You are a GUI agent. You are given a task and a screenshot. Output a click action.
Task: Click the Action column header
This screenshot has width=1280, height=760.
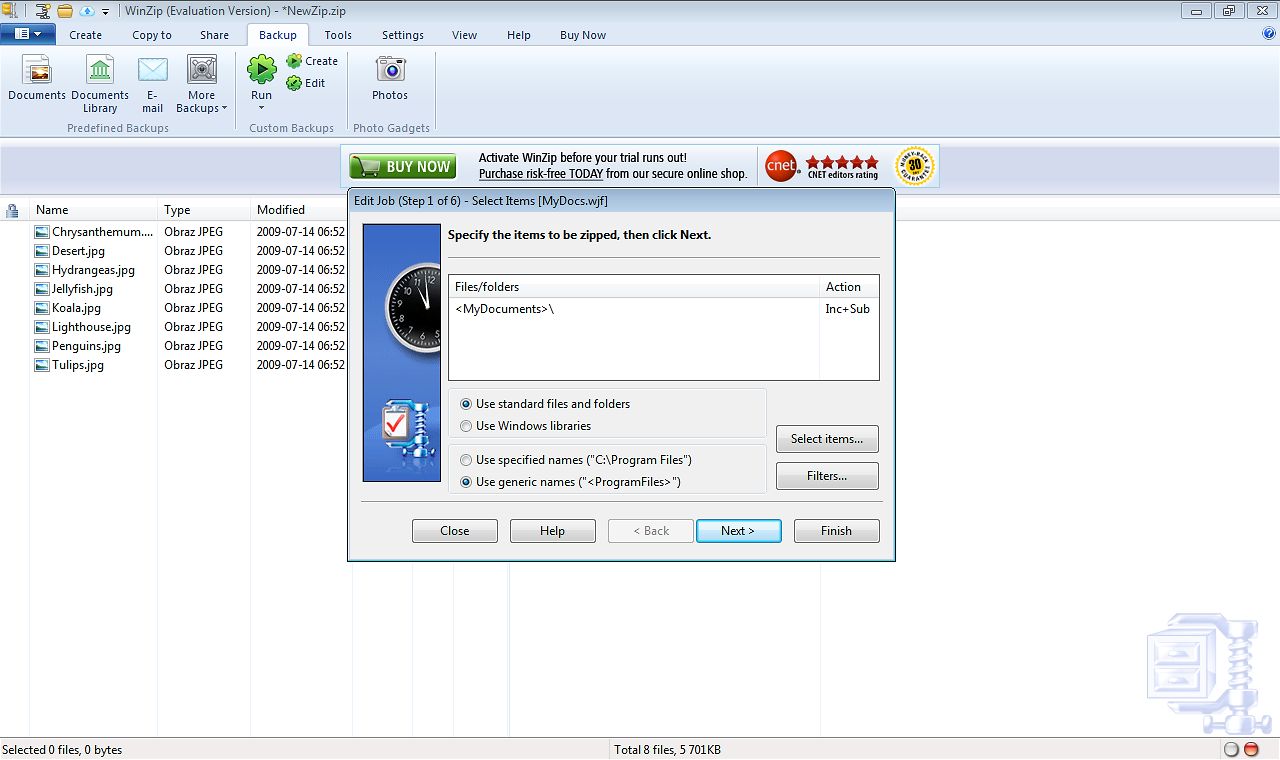[849, 287]
